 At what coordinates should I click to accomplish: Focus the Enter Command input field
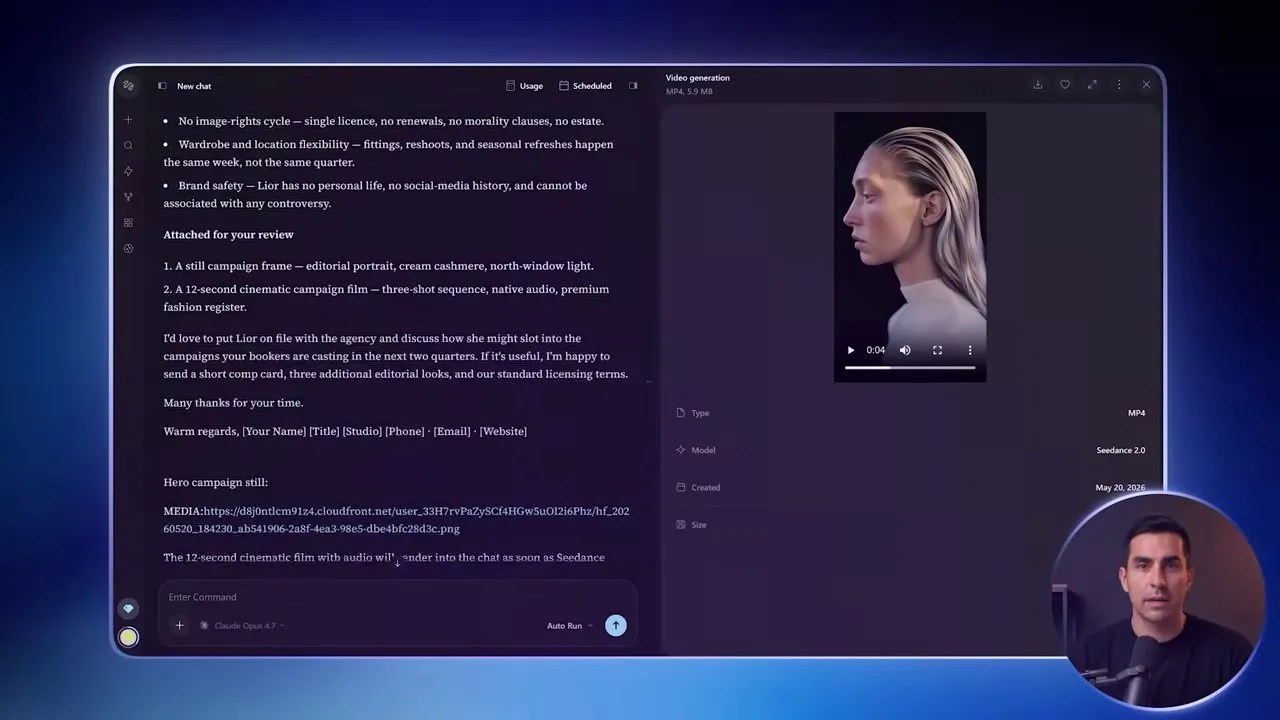[397, 597]
